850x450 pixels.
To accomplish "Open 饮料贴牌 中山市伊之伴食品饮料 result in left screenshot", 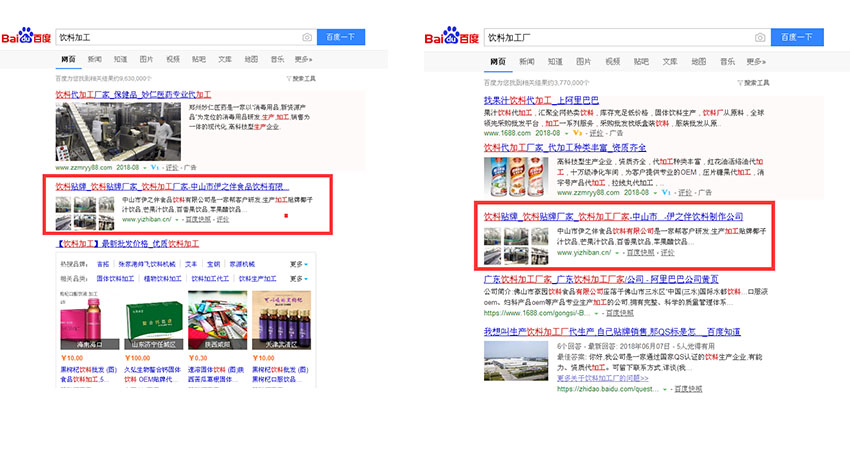I will pyautogui.click(x=172, y=187).
